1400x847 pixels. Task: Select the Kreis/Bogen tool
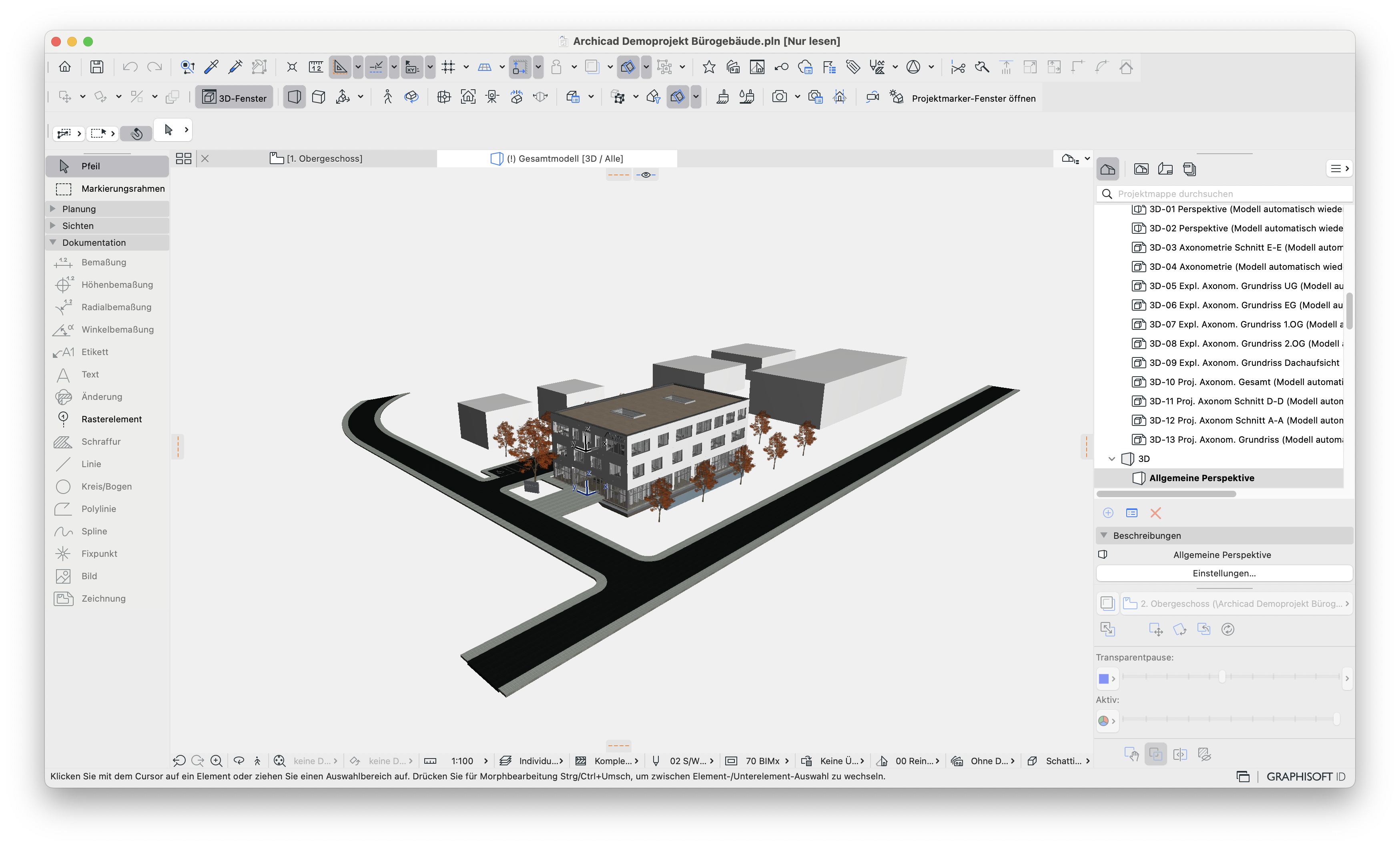pos(107,486)
